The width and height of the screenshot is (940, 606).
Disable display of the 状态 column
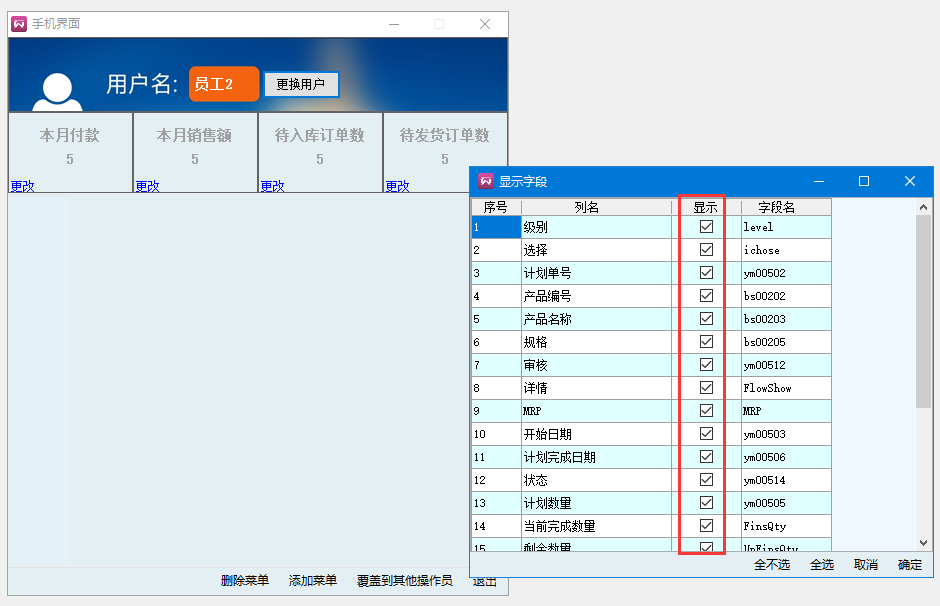(706, 480)
